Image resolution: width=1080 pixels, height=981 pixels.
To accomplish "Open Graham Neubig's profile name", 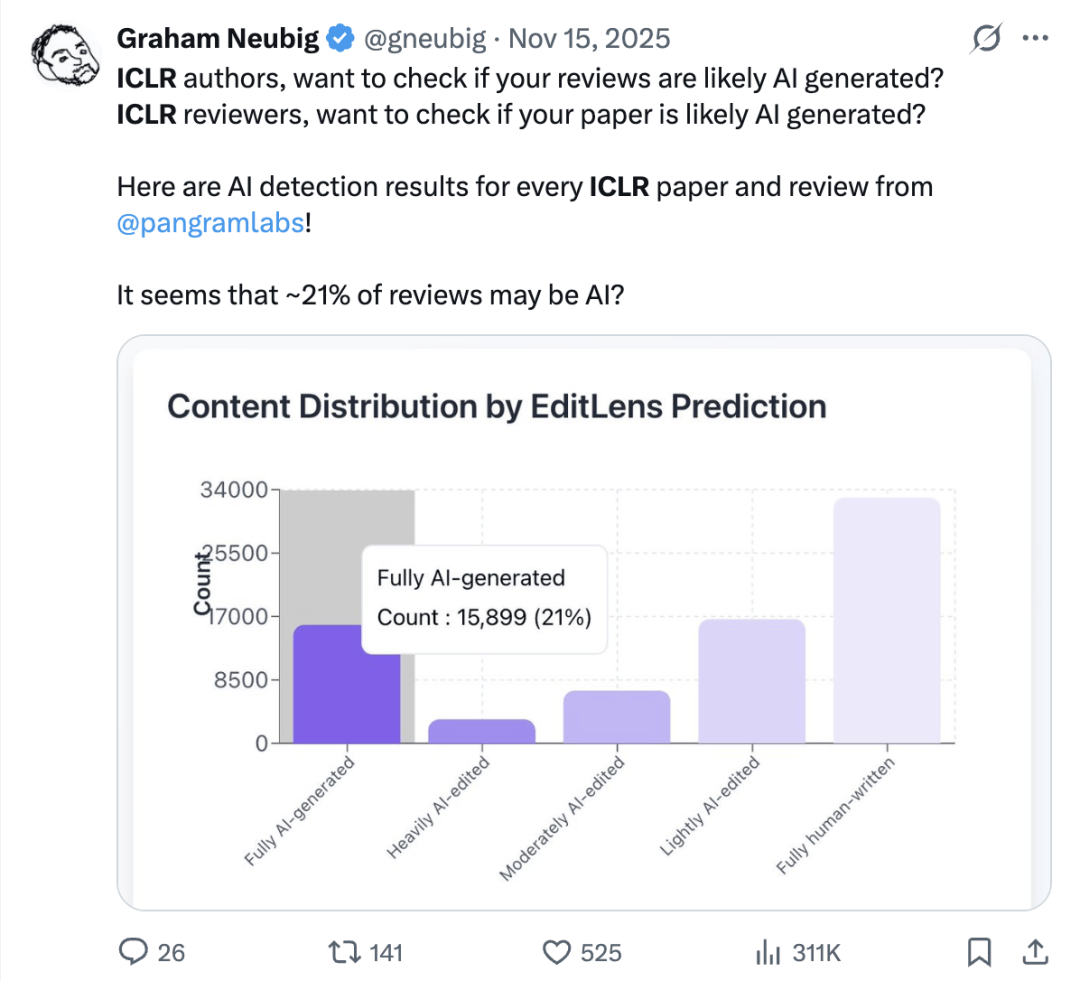I will pos(218,39).
